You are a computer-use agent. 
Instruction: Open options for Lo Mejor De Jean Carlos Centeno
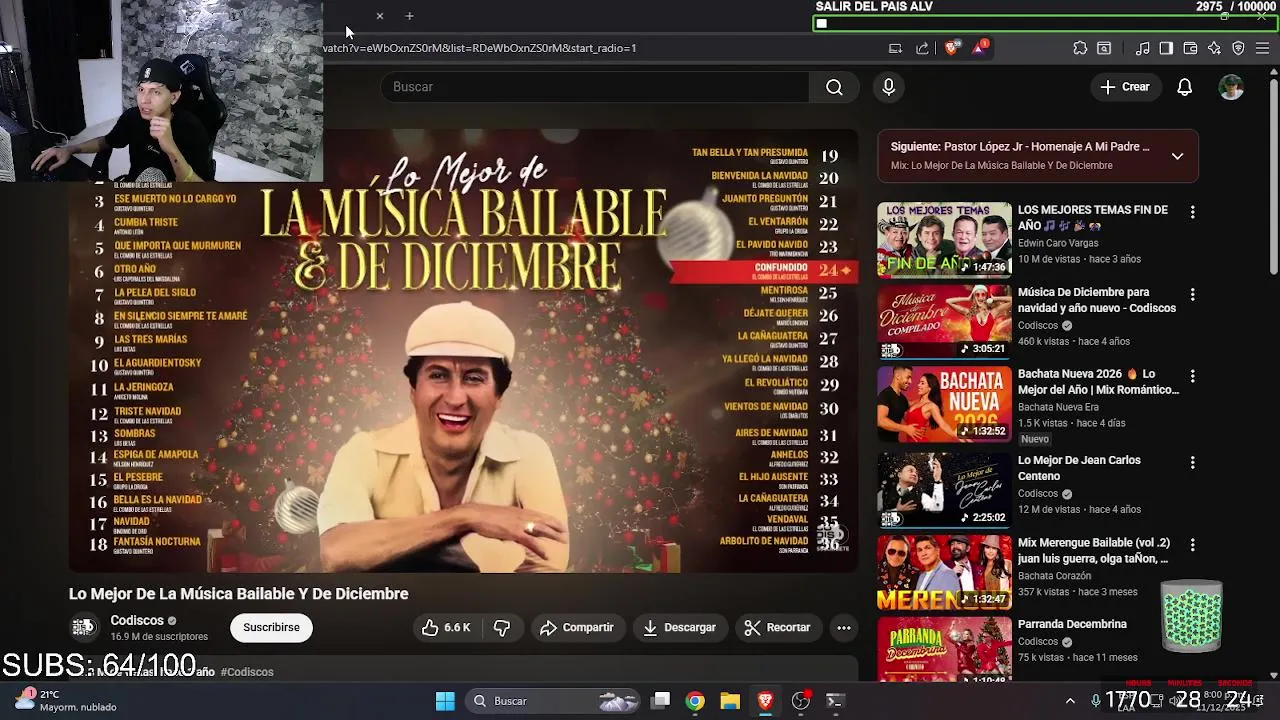(x=1192, y=462)
